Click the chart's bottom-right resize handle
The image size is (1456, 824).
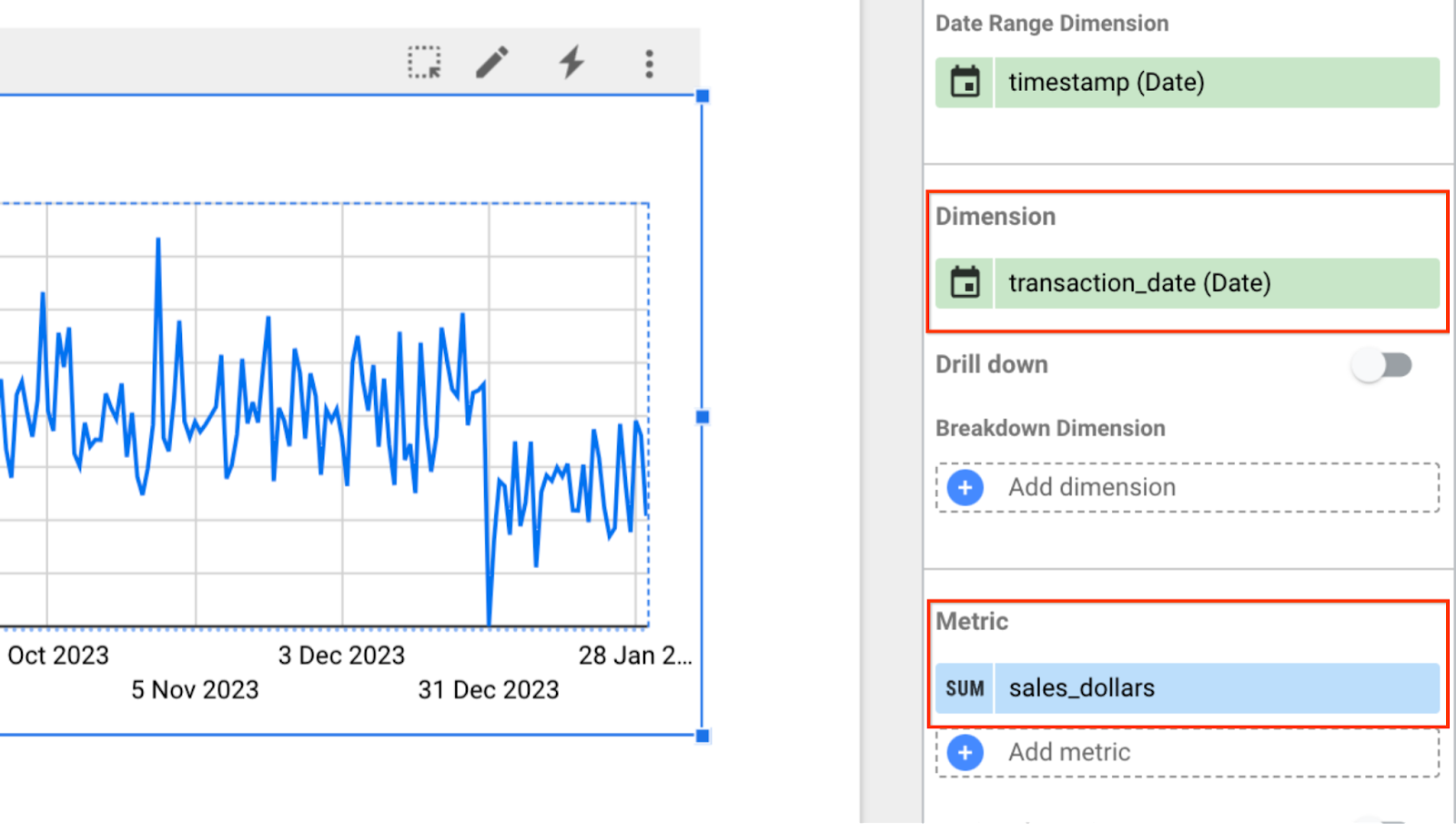(703, 736)
